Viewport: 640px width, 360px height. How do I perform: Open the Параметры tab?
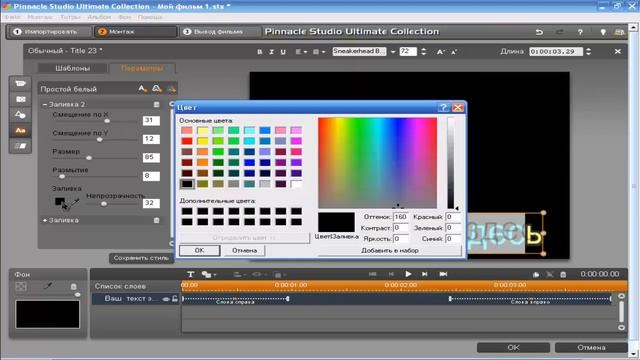pos(142,68)
